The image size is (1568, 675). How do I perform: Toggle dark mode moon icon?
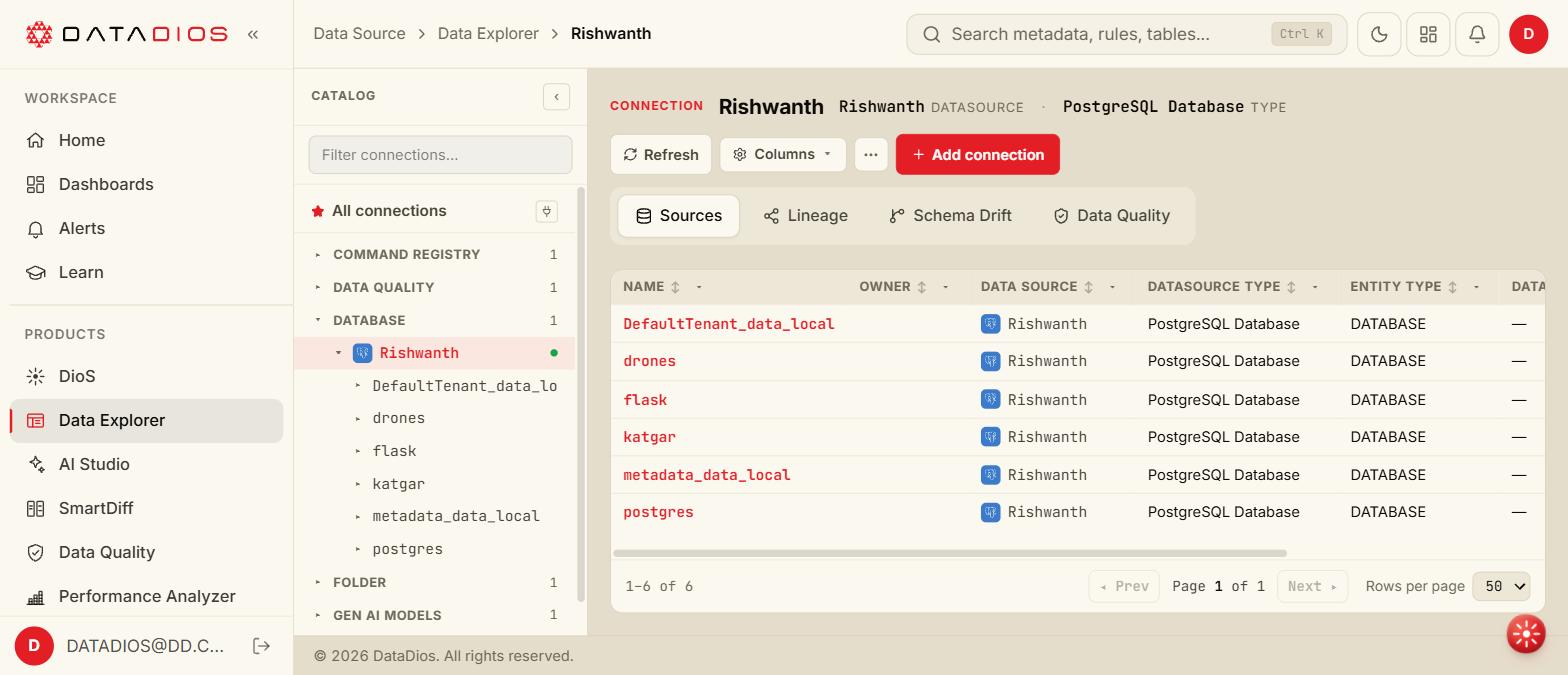click(x=1379, y=34)
